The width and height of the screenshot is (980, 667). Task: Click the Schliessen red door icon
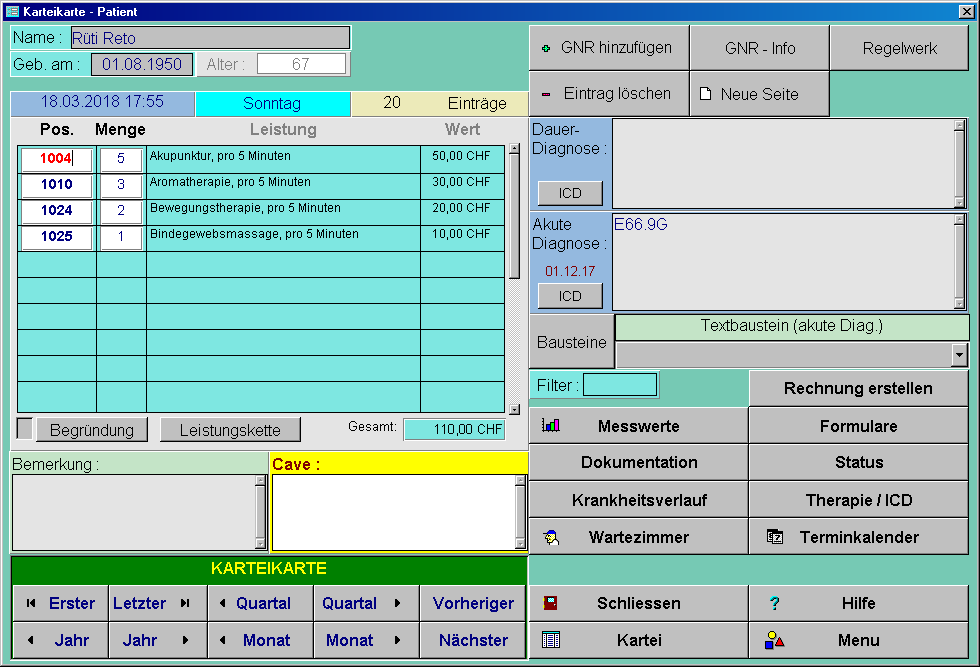pos(549,603)
